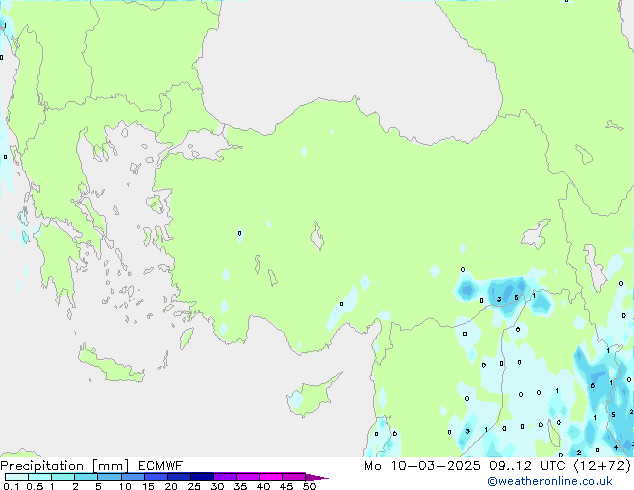This screenshot has height=490, width=634.
Task: Click the island of Crete on the map
Action: pyautogui.click(x=111, y=364)
